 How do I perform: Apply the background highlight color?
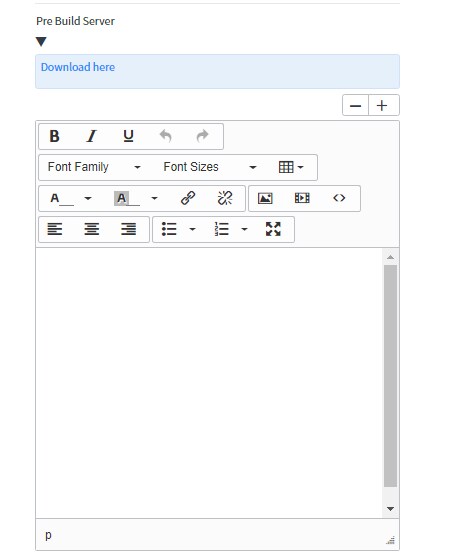125,199
